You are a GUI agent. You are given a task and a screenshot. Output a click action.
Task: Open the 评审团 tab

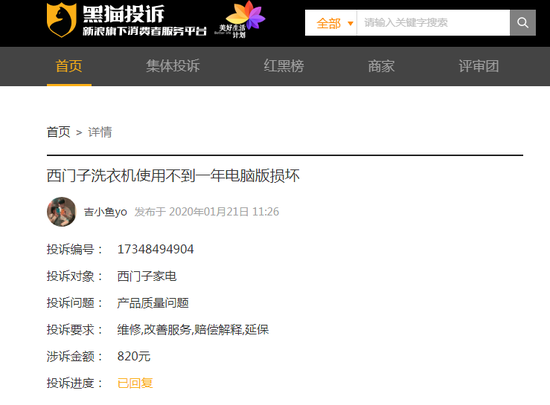coord(479,66)
